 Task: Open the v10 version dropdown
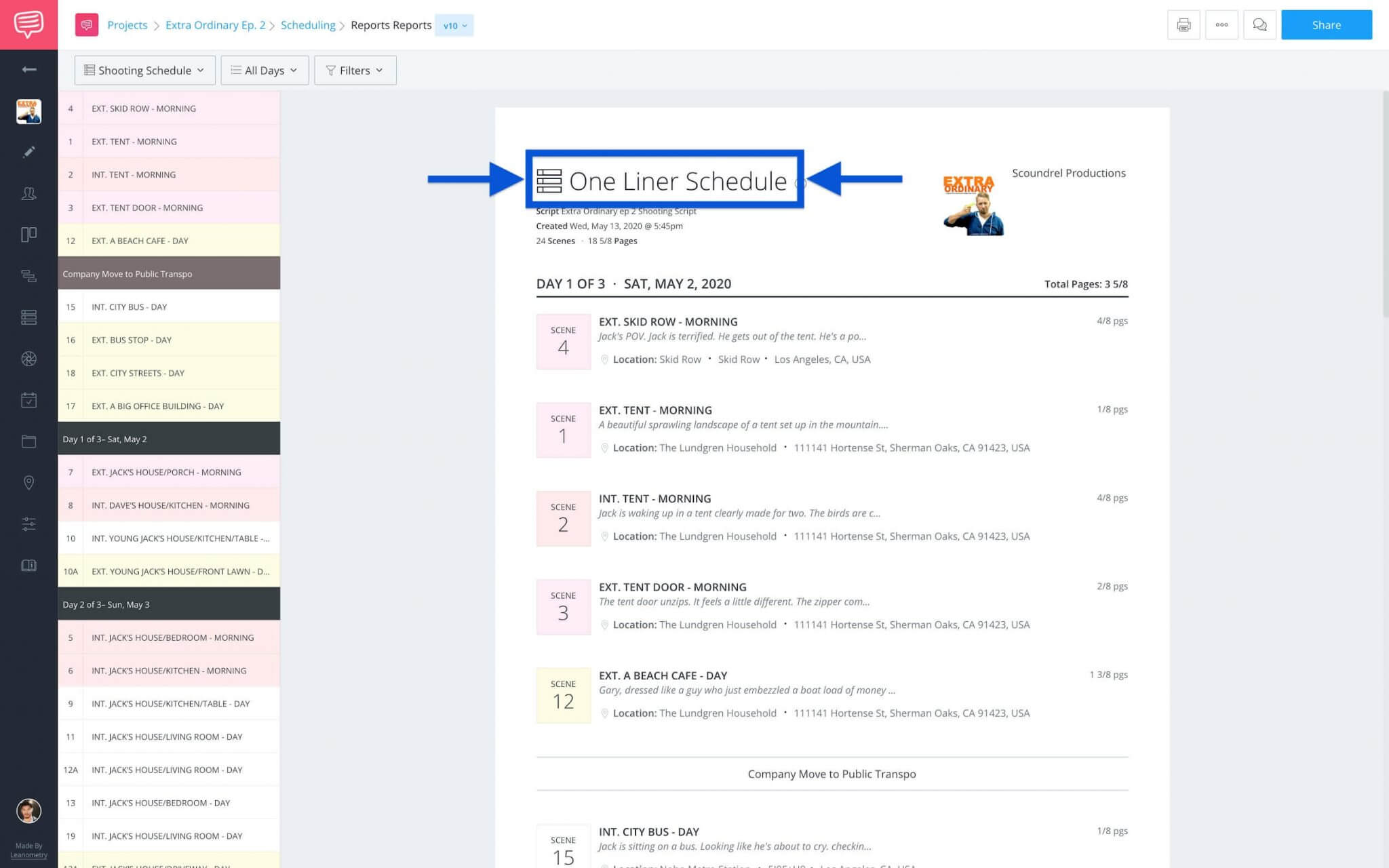[454, 25]
